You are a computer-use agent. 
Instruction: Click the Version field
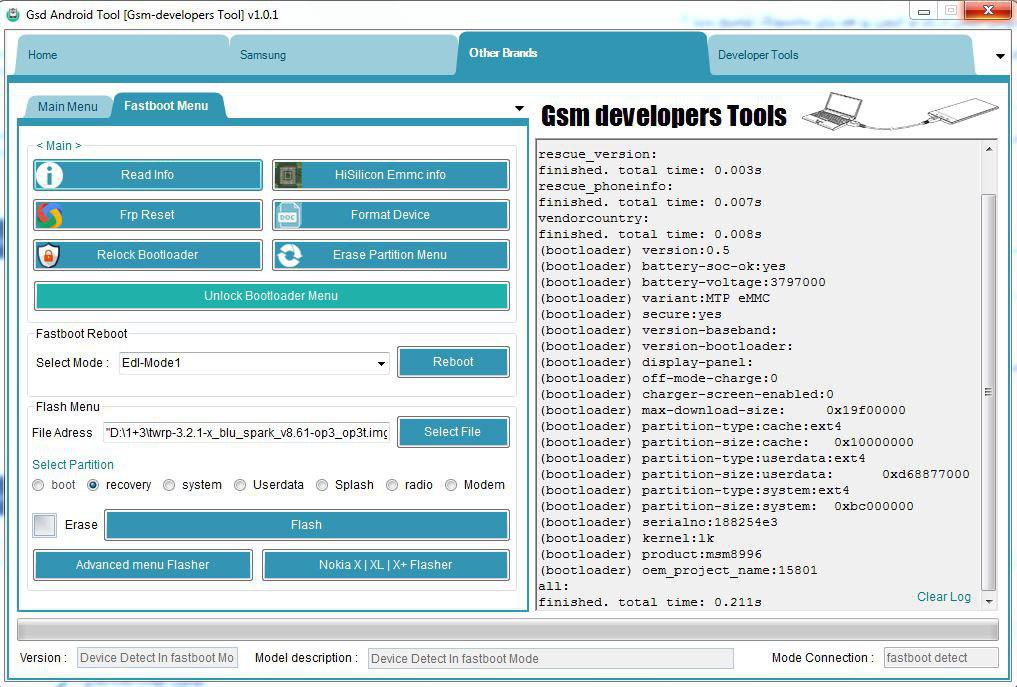(x=157, y=658)
